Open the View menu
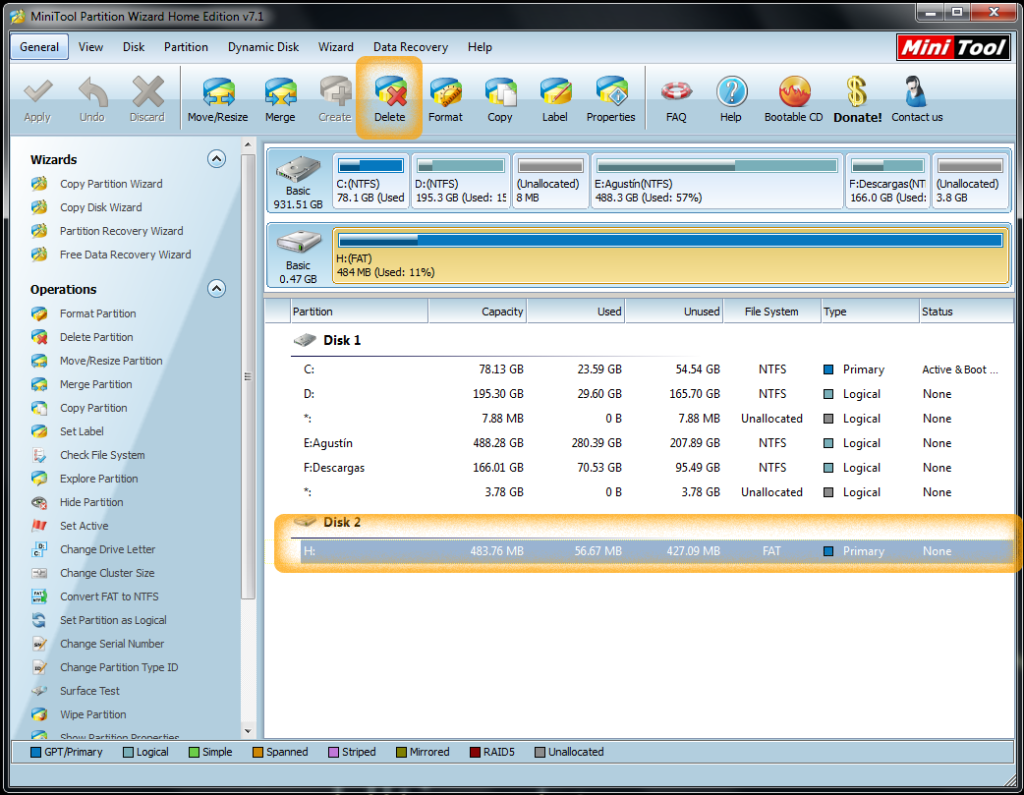This screenshot has width=1024, height=795. point(91,47)
